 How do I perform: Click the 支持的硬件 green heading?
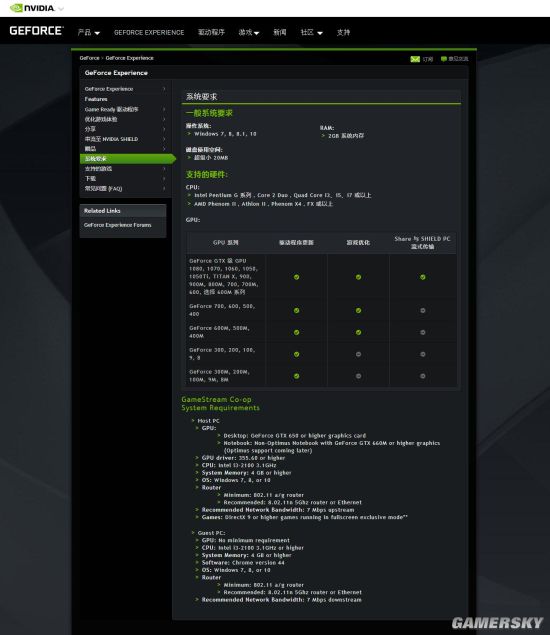(x=207, y=175)
